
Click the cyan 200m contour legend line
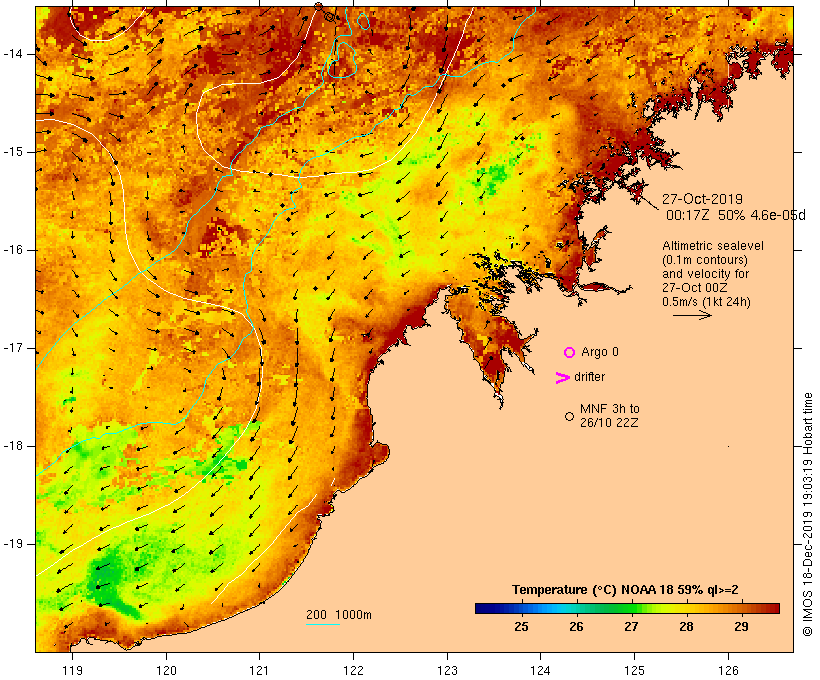pyautogui.click(x=323, y=624)
